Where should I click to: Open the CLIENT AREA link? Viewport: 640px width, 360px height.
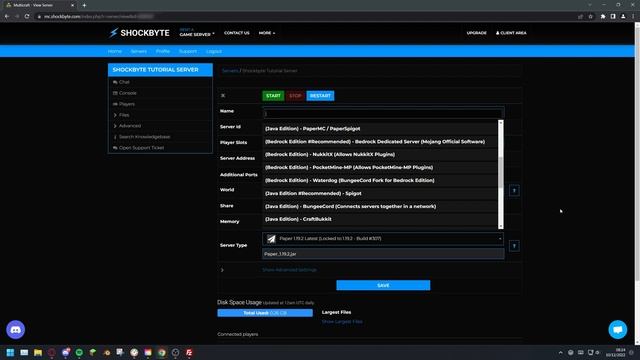[x=511, y=33]
